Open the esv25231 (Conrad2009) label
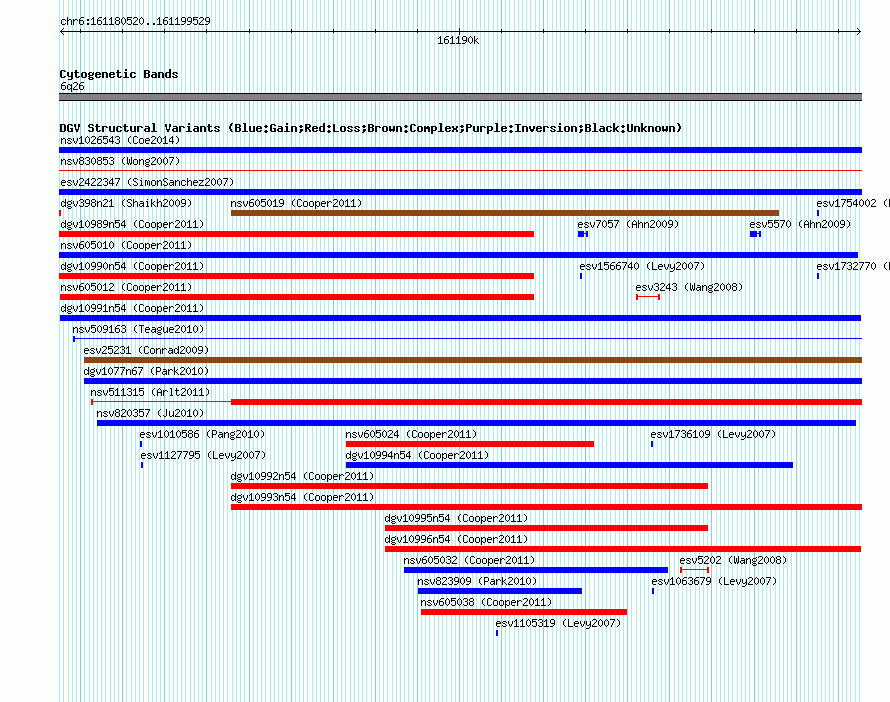This screenshot has width=890, height=702. point(146,350)
